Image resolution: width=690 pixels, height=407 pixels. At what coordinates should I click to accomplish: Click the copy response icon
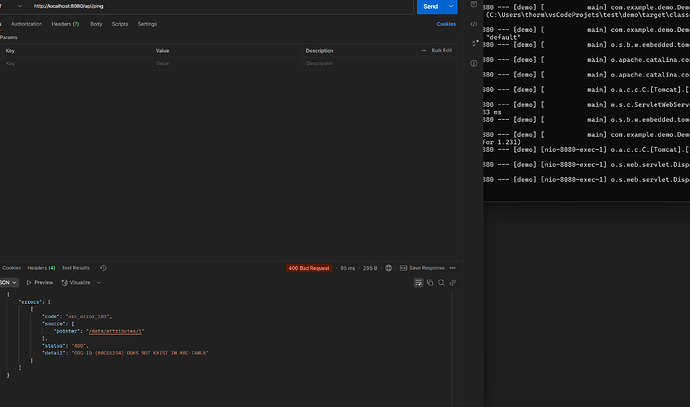tap(430, 283)
